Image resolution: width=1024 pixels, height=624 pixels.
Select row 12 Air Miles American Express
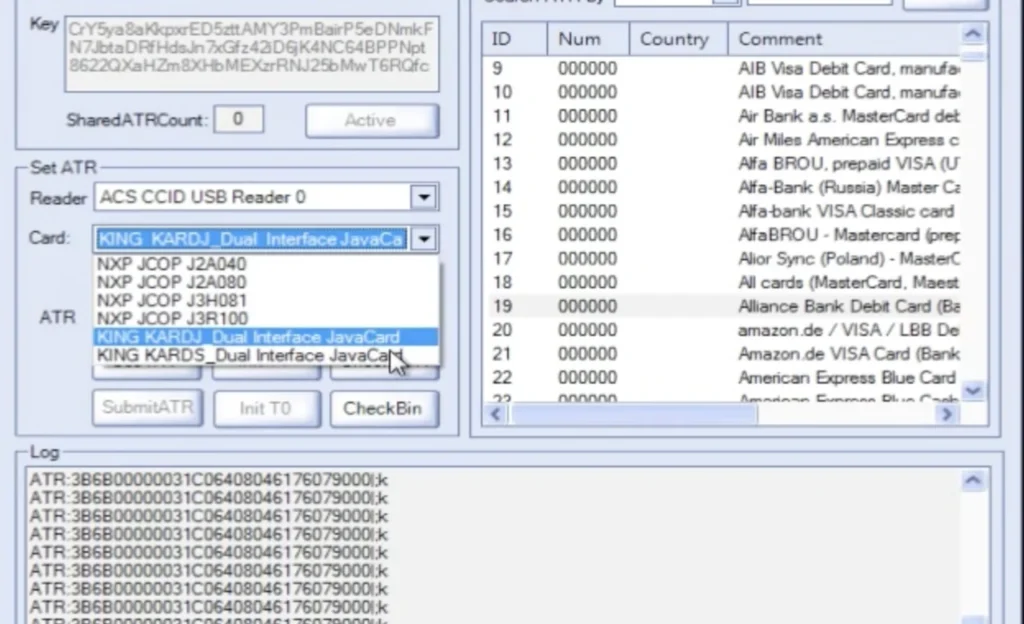(x=724, y=140)
